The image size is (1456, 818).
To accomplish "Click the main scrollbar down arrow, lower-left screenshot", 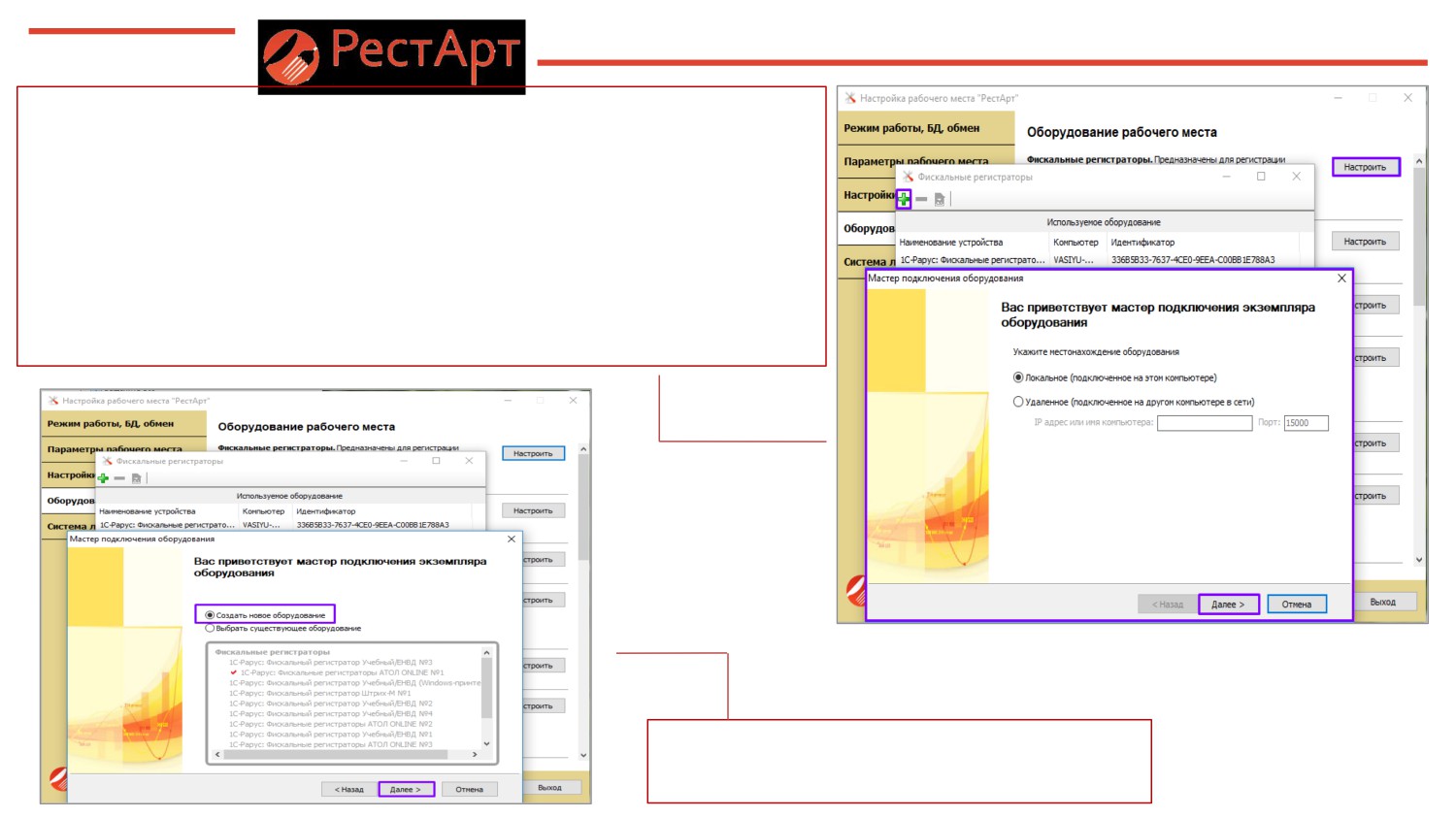I will tap(583, 755).
